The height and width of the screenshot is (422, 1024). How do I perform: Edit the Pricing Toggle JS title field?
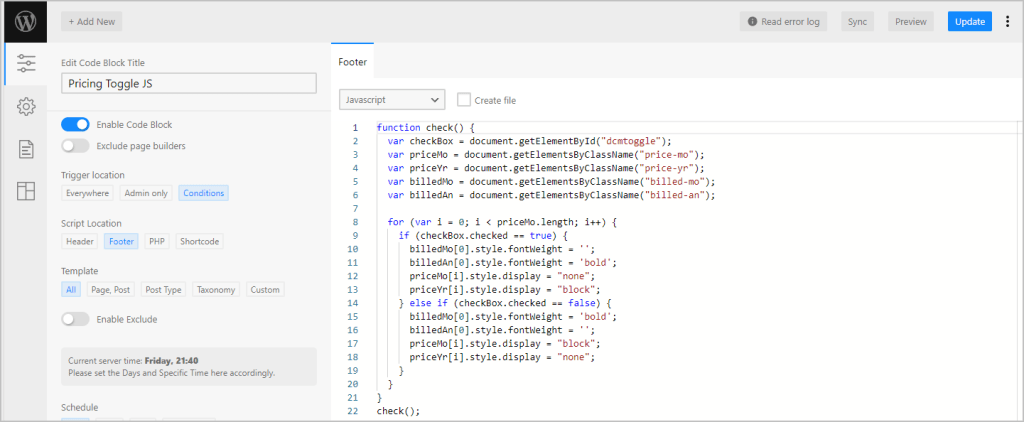tap(189, 84)
